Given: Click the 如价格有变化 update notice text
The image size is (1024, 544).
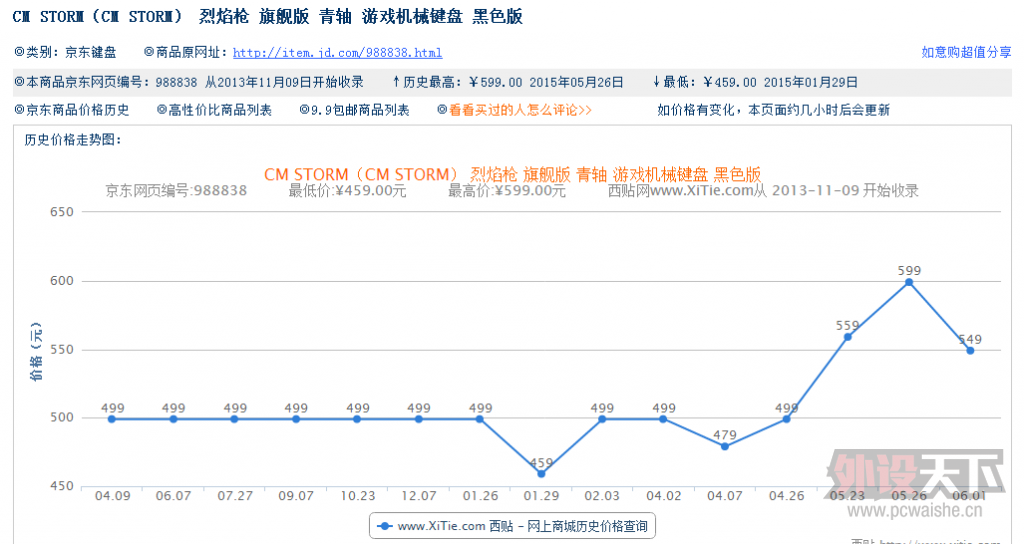Looking at the screenshot, I should click(x=773, y=110).
